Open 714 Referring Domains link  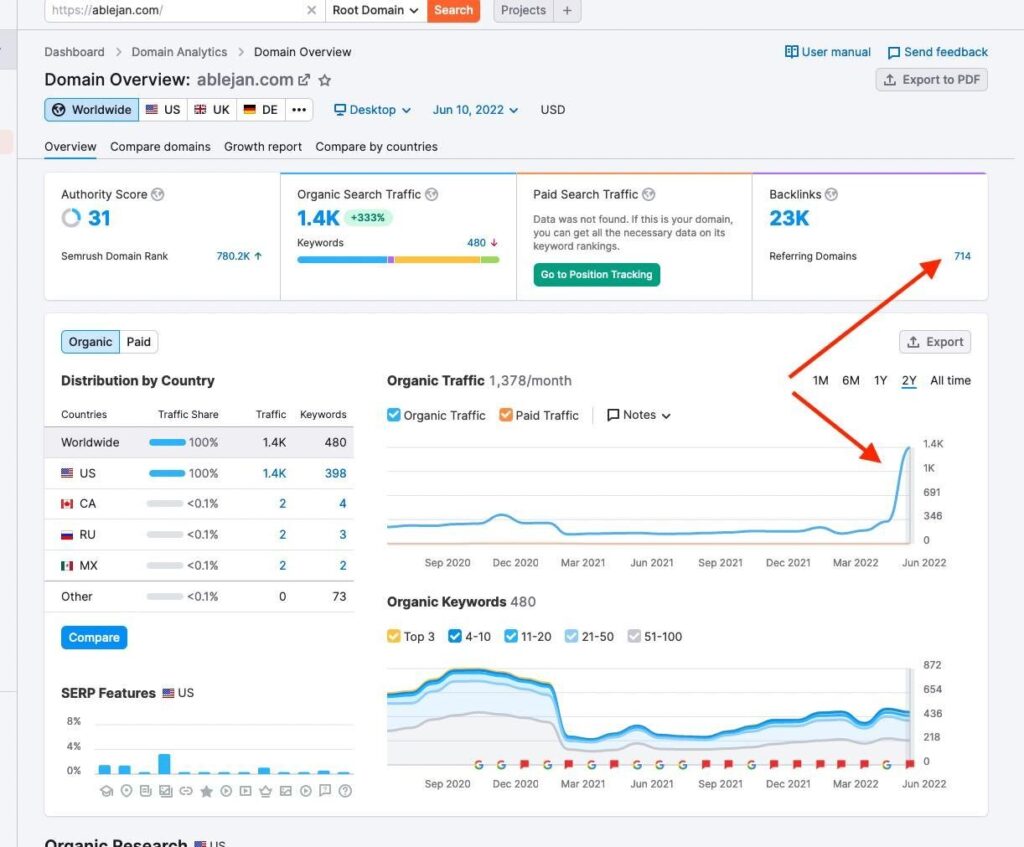962,256
